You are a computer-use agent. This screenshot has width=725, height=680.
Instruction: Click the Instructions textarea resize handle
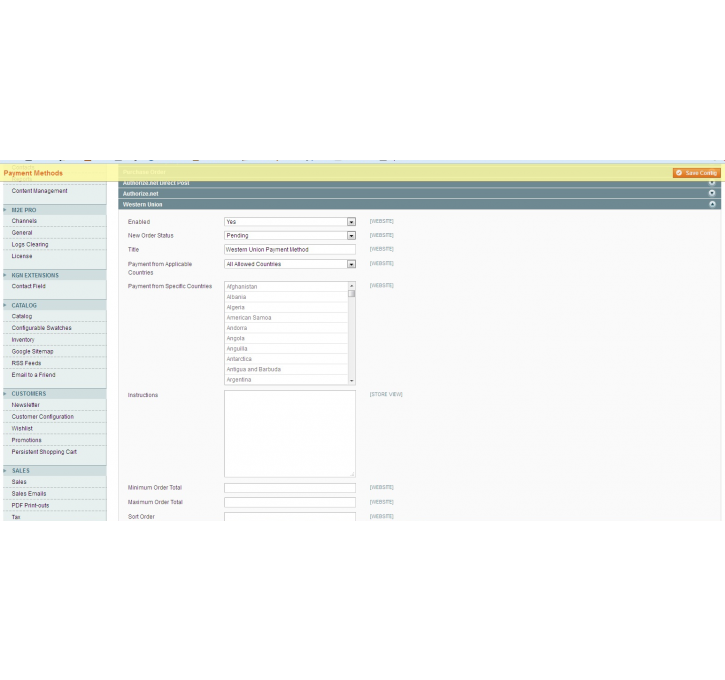coord(352,474)
